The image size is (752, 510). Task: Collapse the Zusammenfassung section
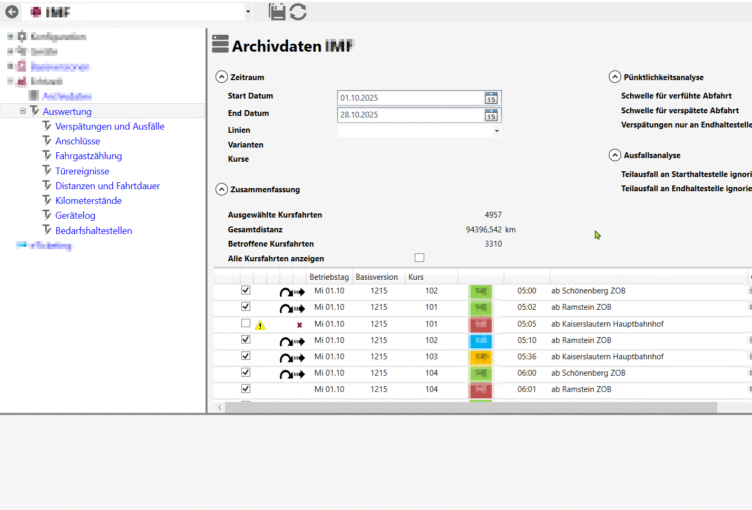point(221,189)
